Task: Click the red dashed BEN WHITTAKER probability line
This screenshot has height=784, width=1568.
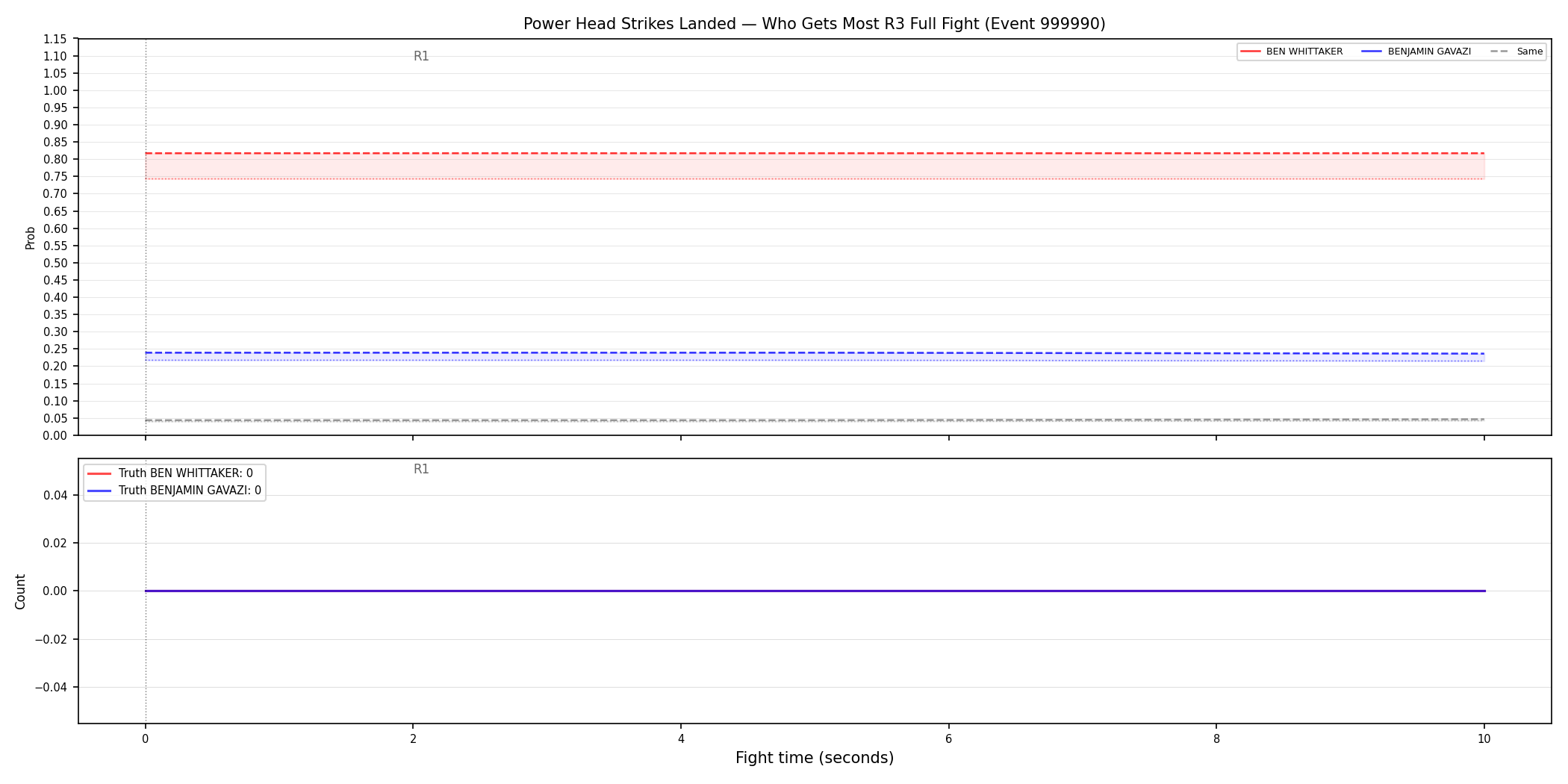Action: point(815,153)
